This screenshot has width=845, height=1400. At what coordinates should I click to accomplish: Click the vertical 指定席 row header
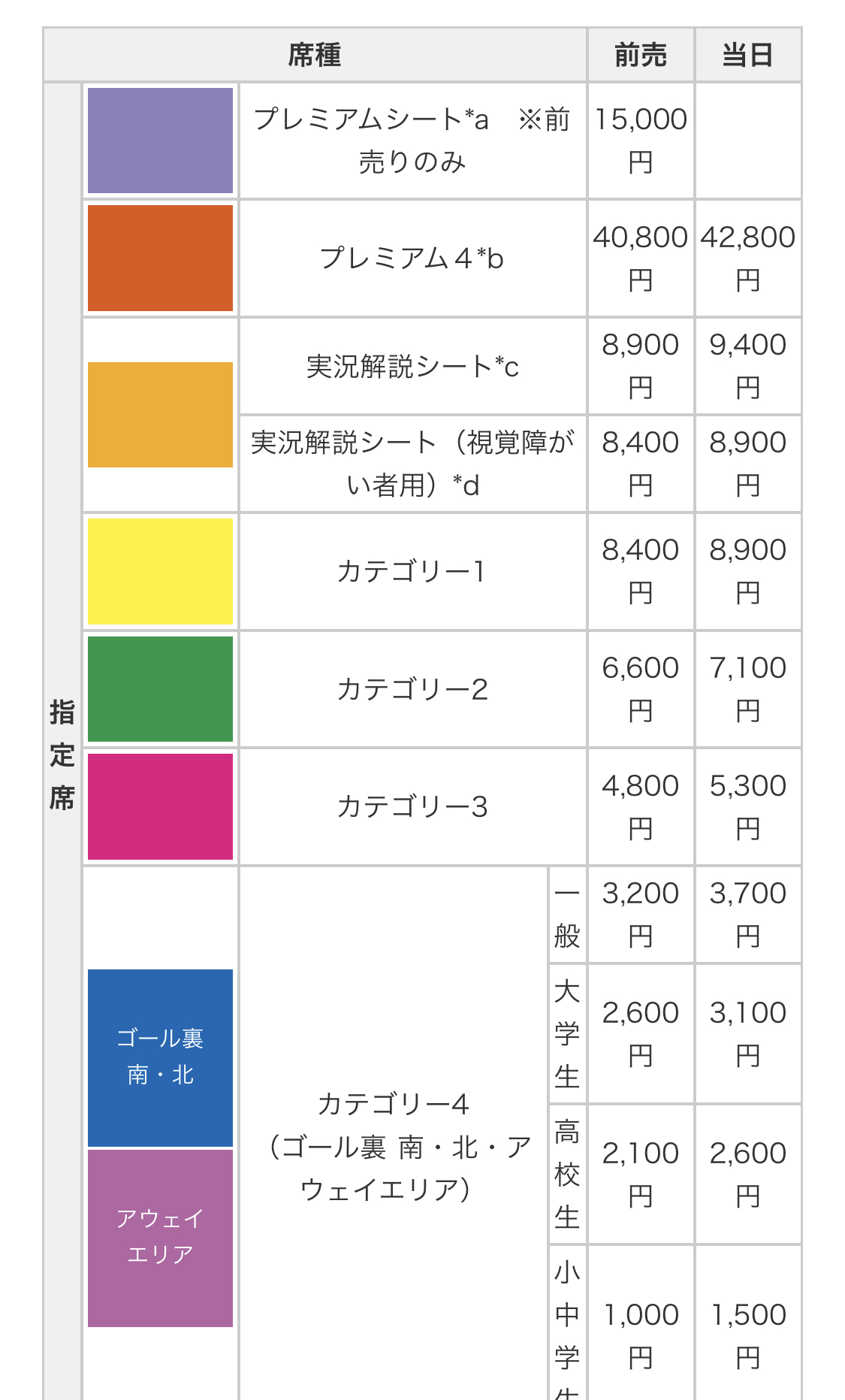tap(62, 754)
